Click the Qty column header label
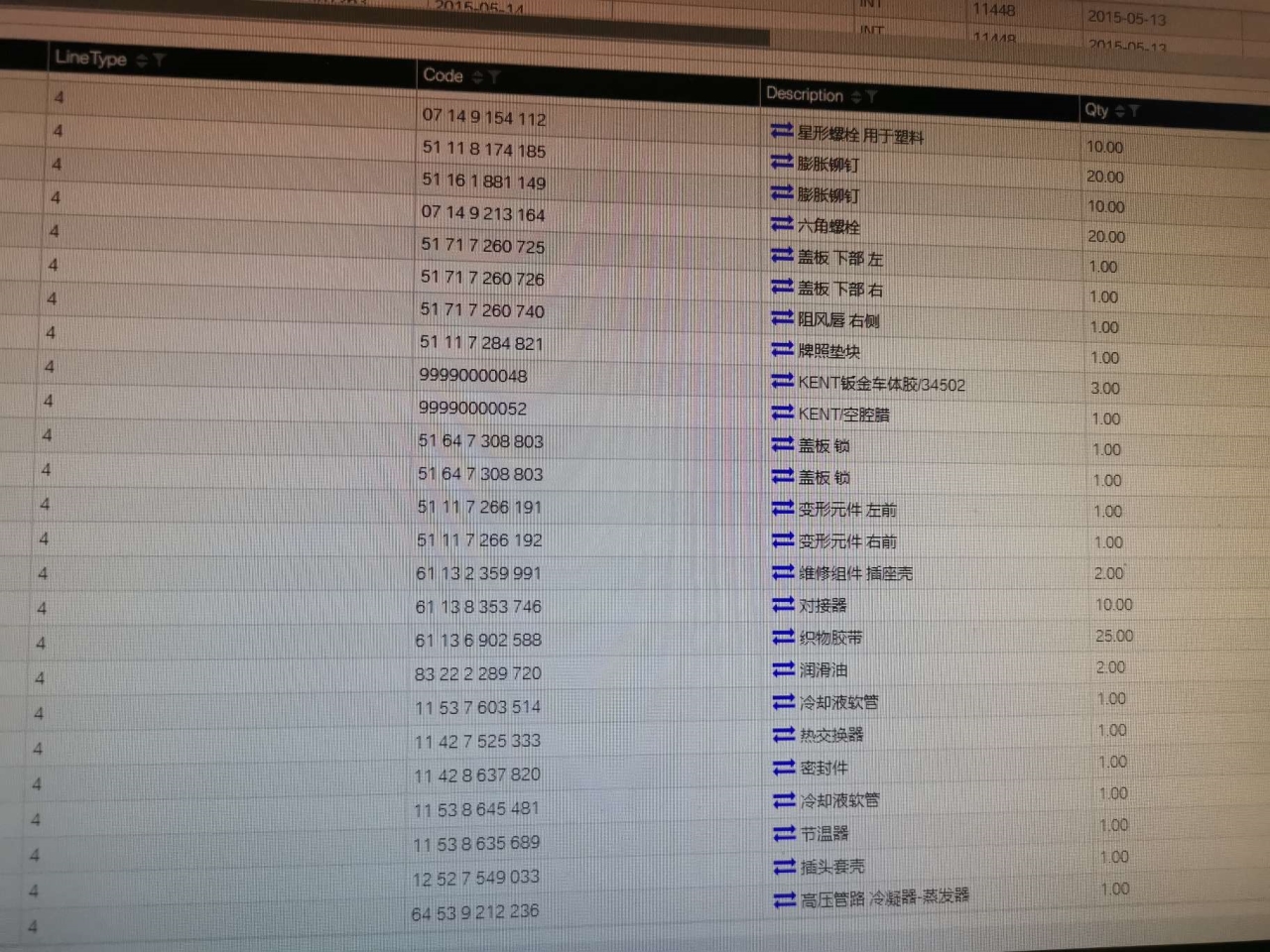This screenshot has width=1270, height=952. click(x=1096, y=110)
